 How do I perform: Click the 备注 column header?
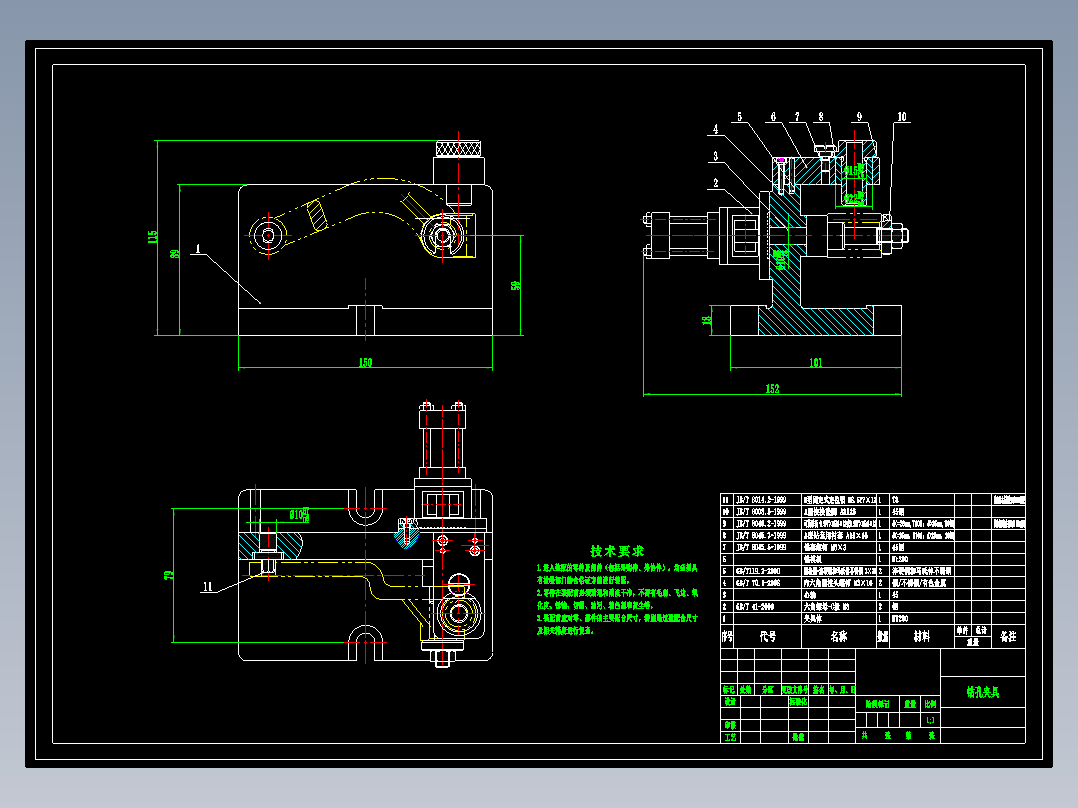1008,637
